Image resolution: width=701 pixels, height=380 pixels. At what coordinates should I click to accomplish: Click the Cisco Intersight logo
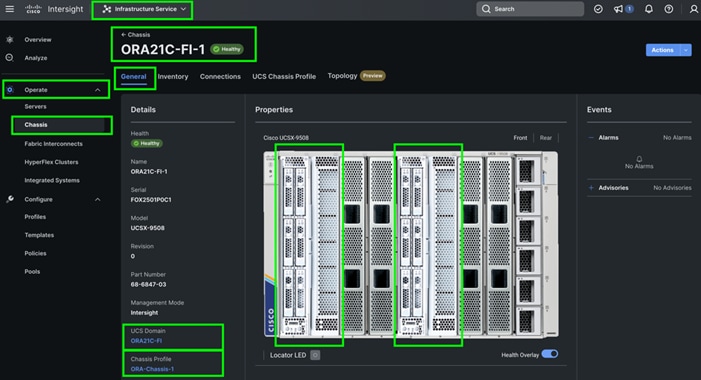54,9
